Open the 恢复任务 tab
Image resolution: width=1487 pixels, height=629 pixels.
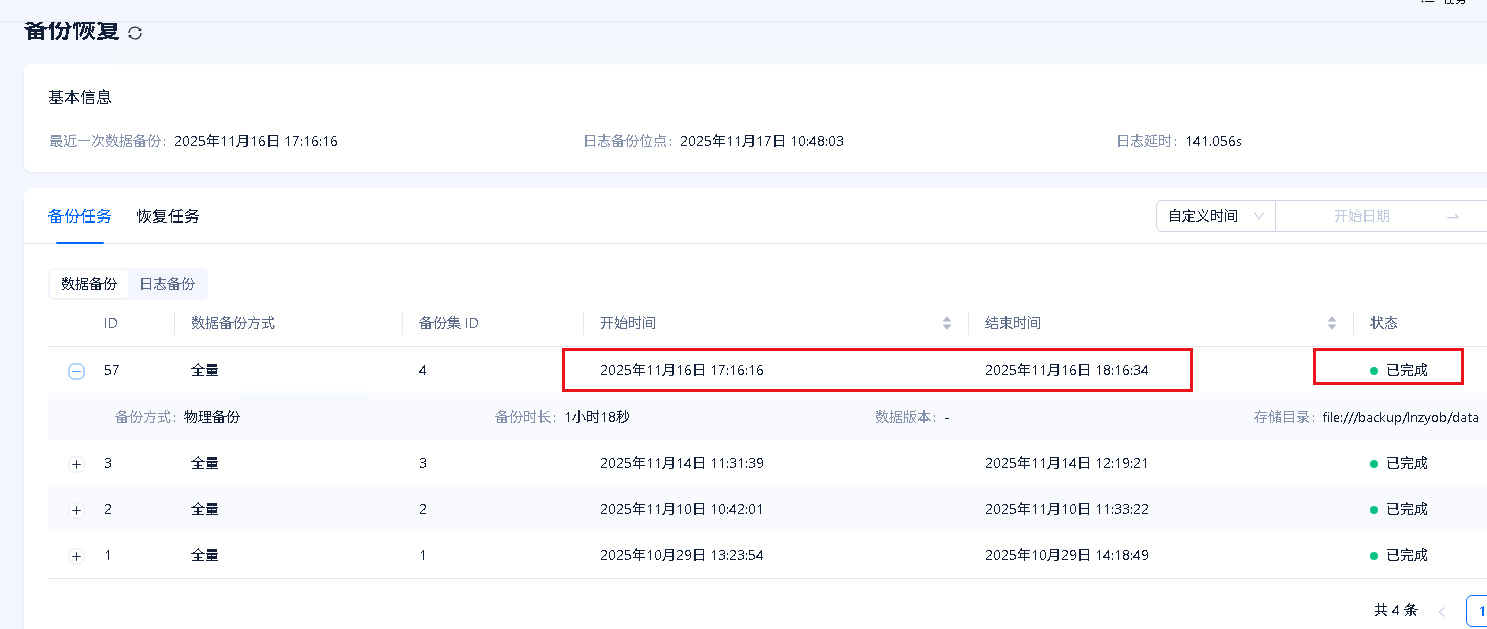click(x=168, y=216)
